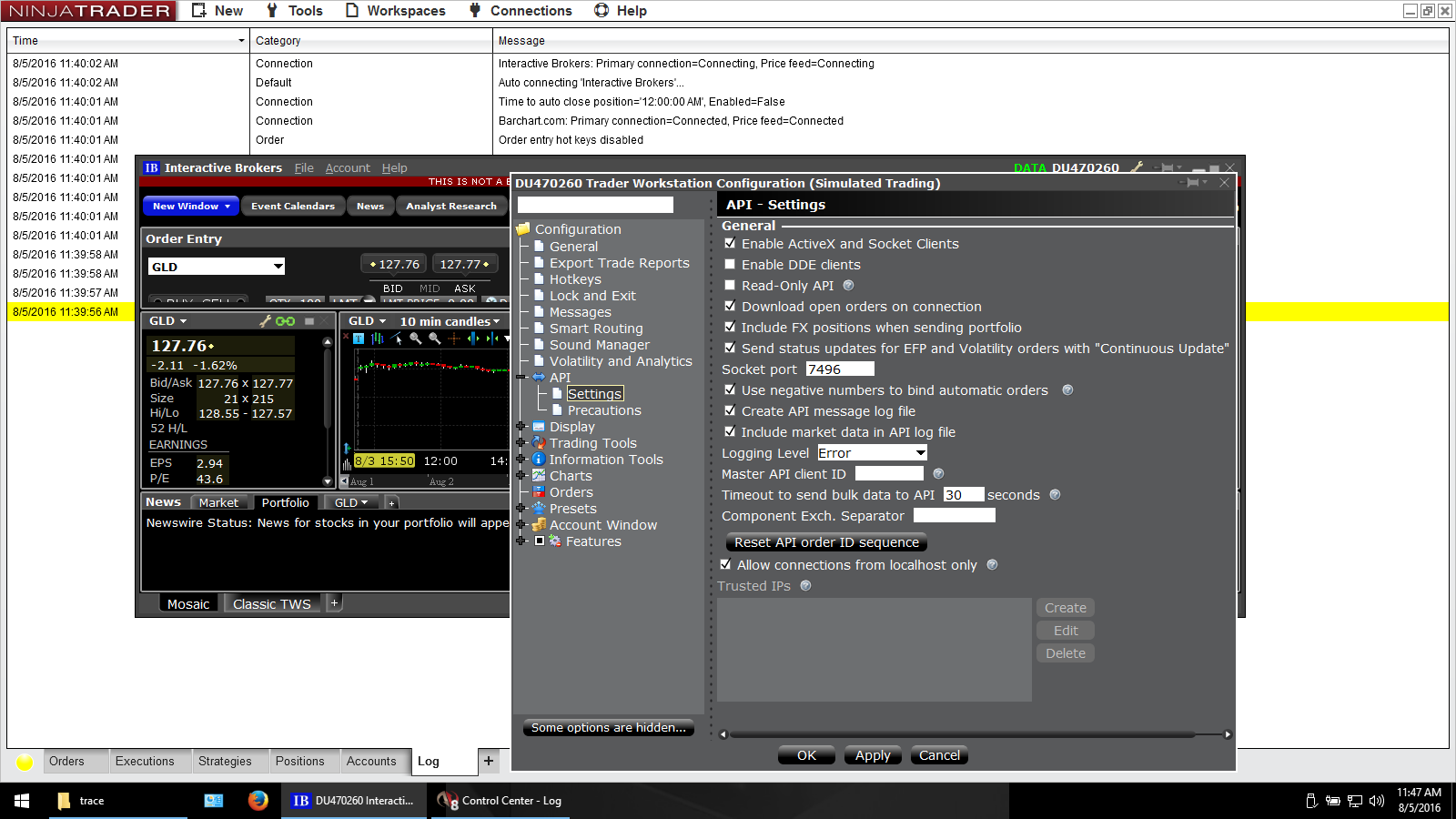Click the Master API client ID field

tap(889, 473)
